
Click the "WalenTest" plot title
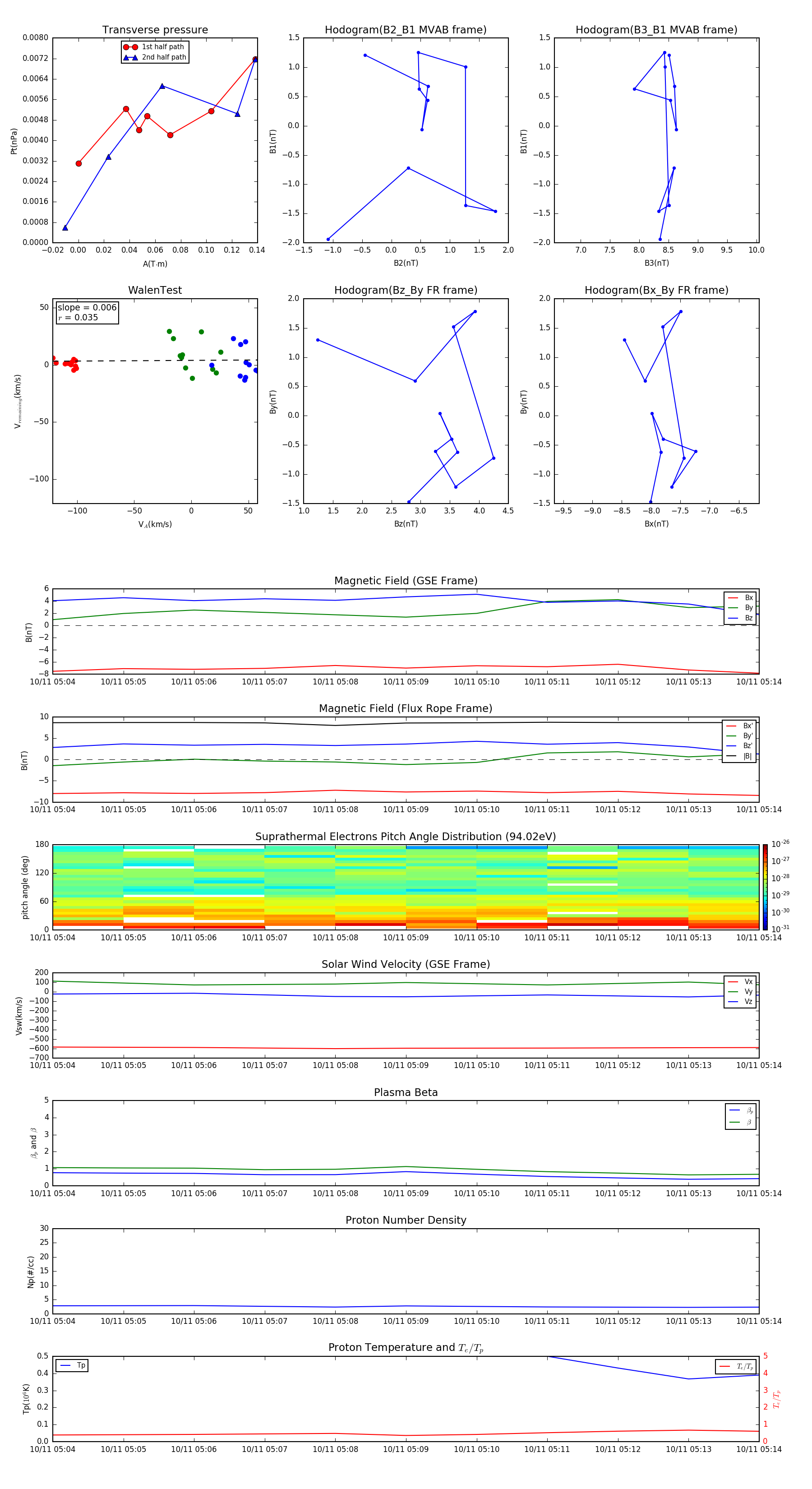155,290
